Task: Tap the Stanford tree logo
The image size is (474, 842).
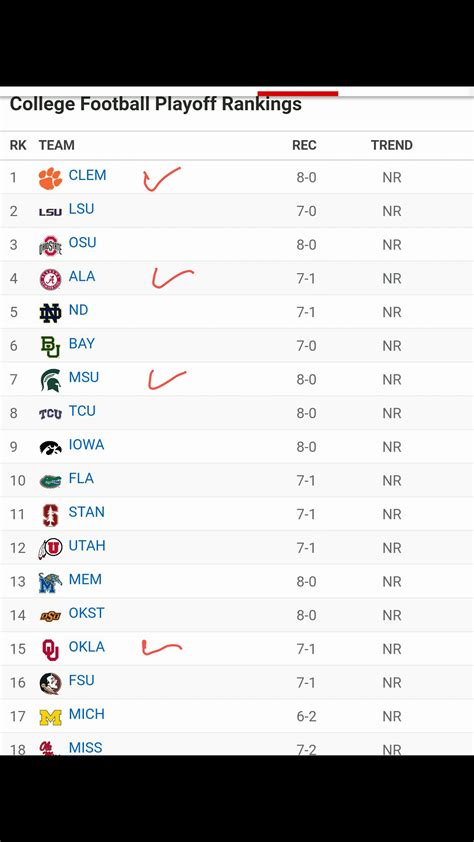Action: 50,515
